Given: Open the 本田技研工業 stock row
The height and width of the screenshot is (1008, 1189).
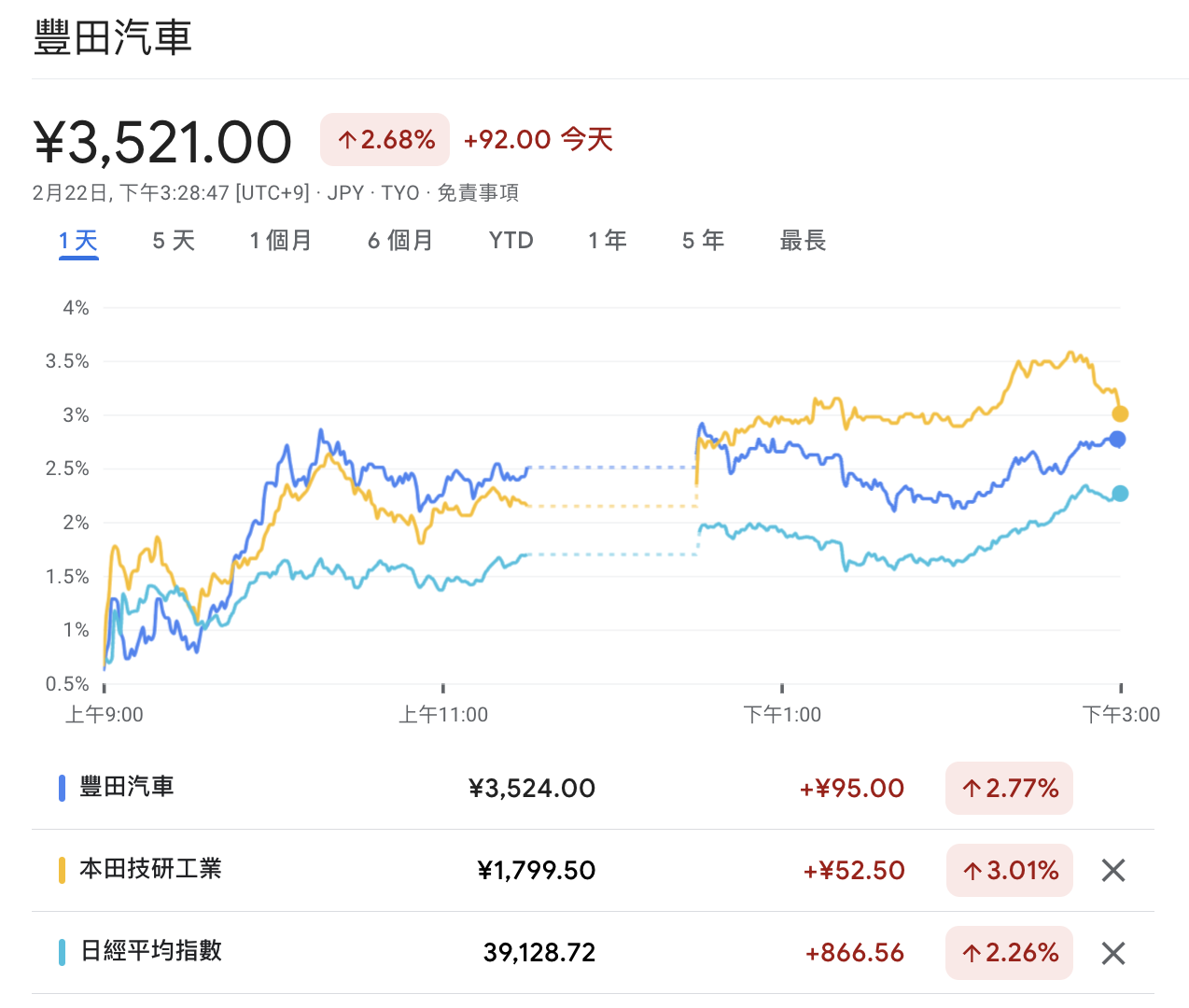Looking at the screenshot, I should (150, 869).
